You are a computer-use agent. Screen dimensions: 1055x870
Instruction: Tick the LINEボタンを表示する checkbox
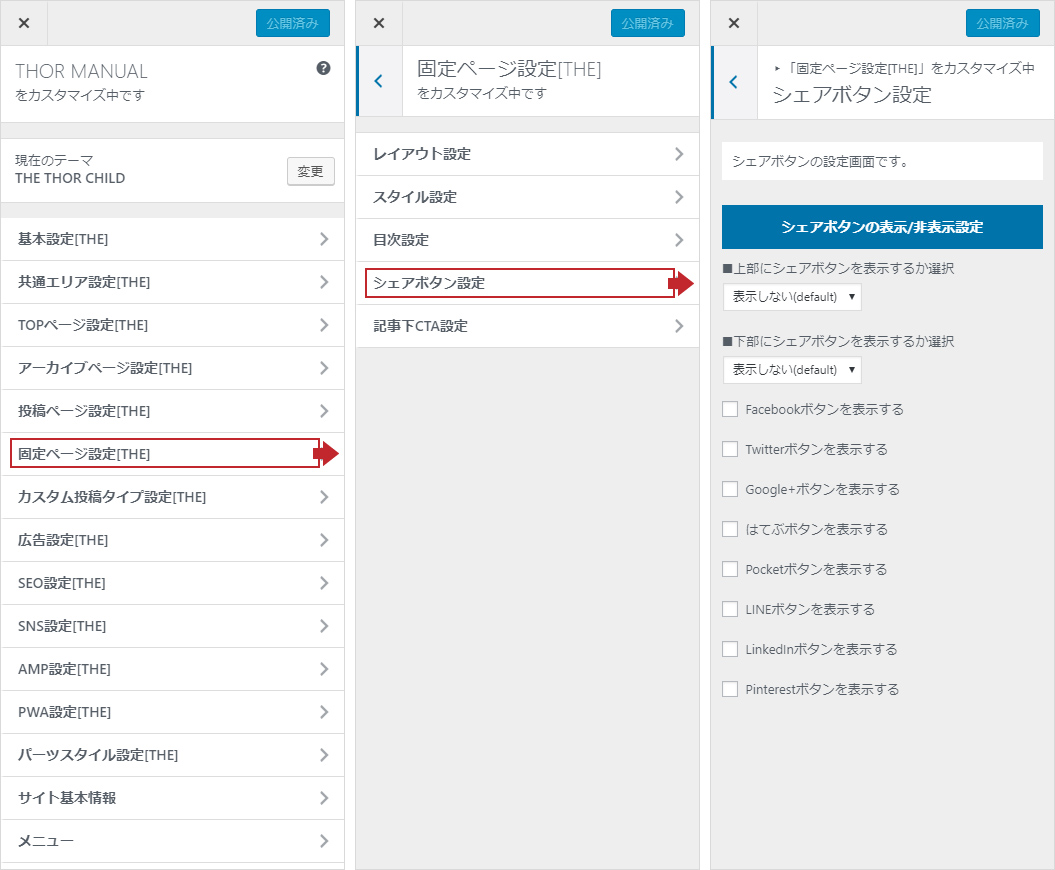coord(730,609)
